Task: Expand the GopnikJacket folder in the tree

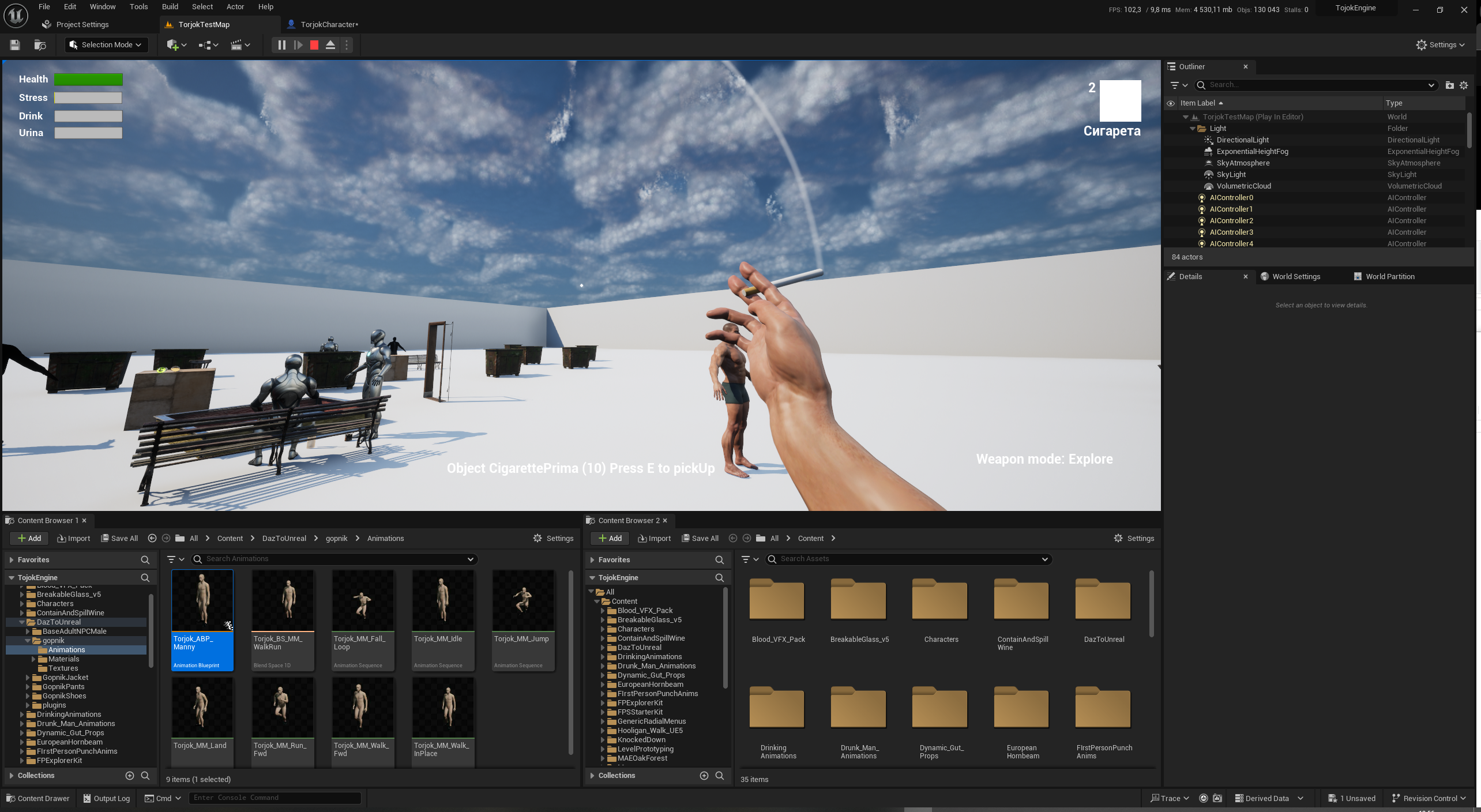Action: pyautogui.click(x=28, y=678)
